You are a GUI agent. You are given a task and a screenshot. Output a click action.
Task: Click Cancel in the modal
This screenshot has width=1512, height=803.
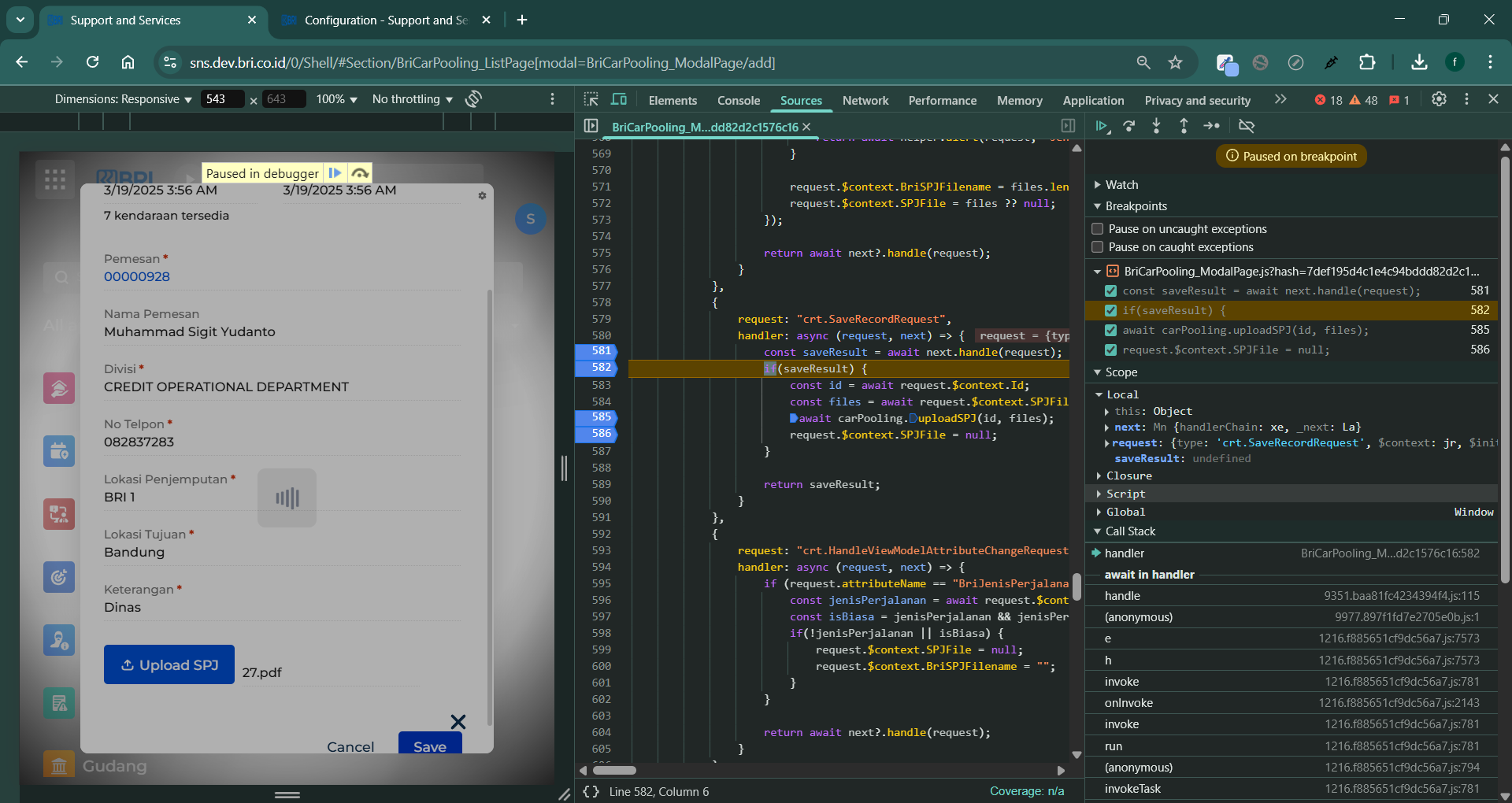click(350, 746)
